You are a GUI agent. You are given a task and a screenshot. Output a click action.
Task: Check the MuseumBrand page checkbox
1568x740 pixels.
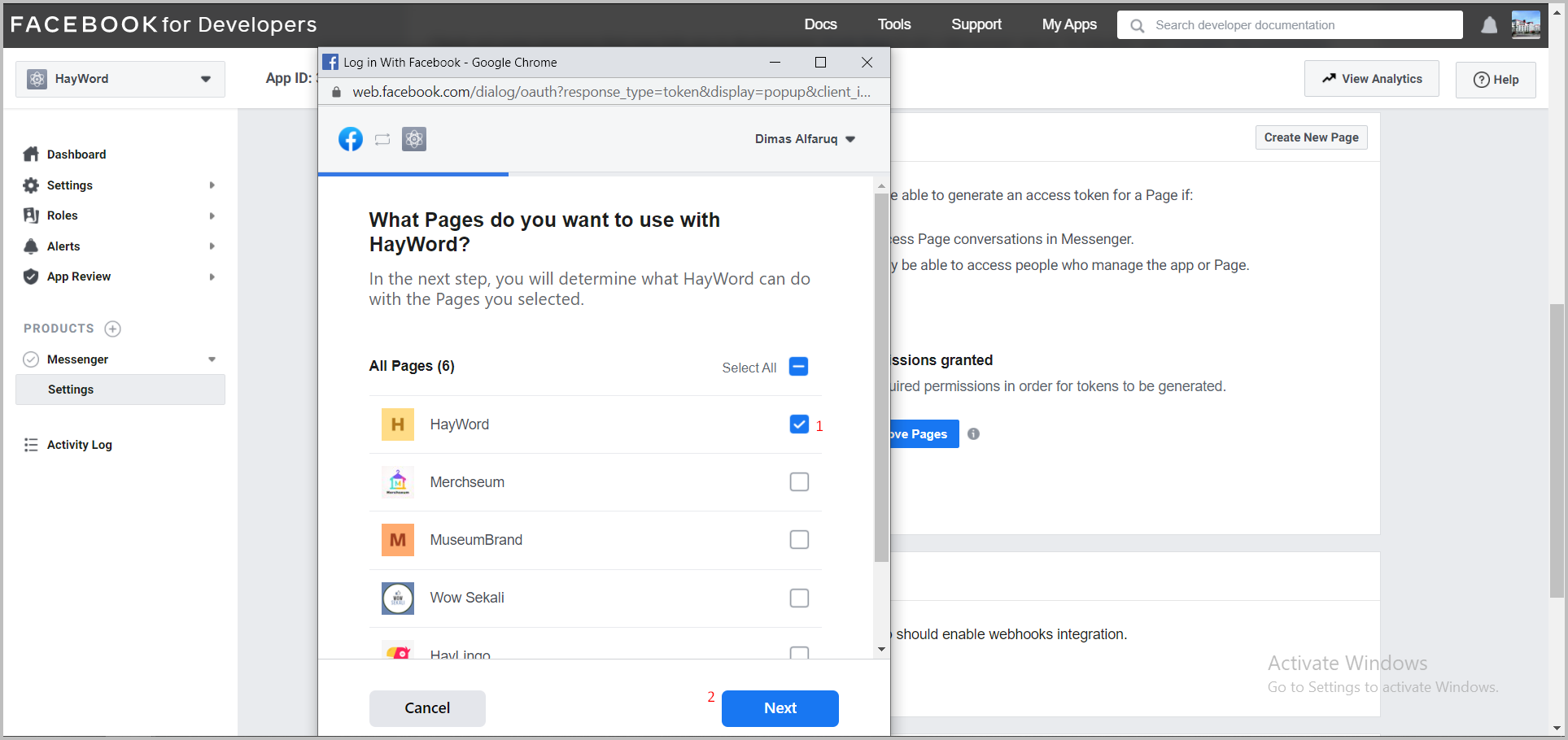point(799,540)
